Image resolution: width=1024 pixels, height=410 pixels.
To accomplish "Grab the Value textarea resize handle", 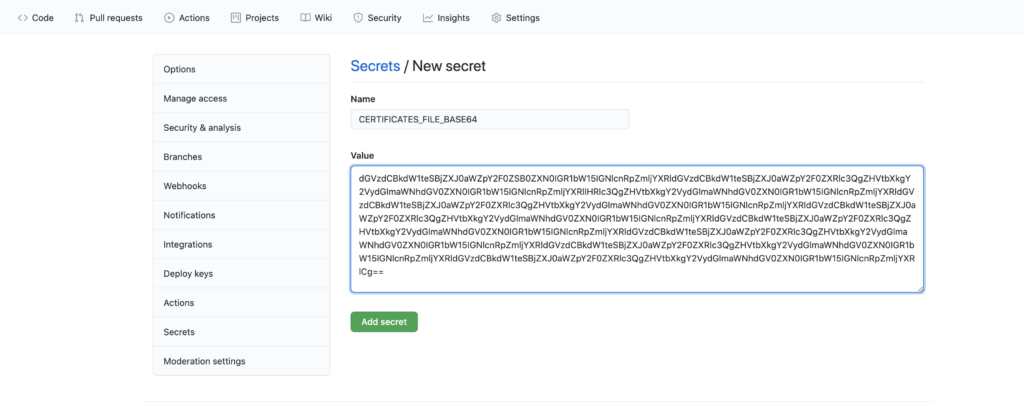I will pyautogui.click(x=920, y=289).
